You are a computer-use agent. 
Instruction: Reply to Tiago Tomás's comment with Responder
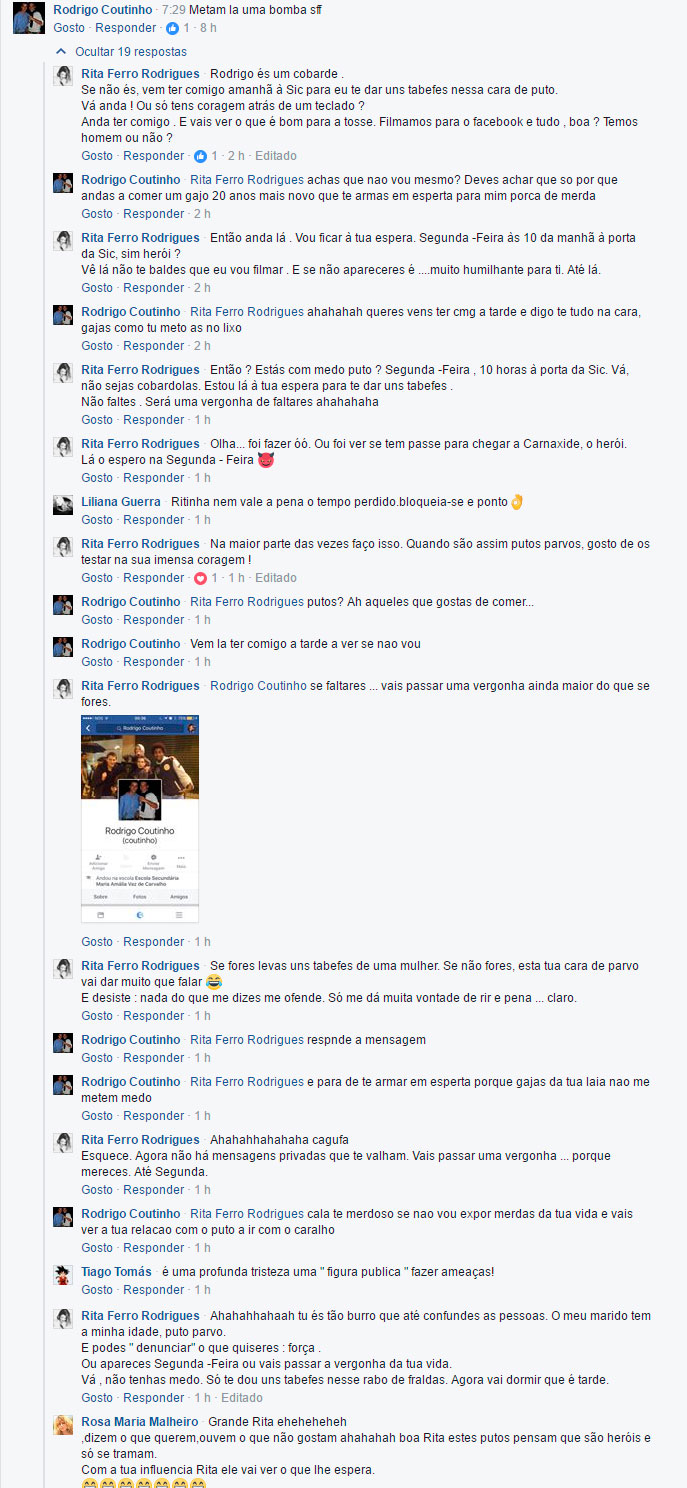tap(154, 1290)
